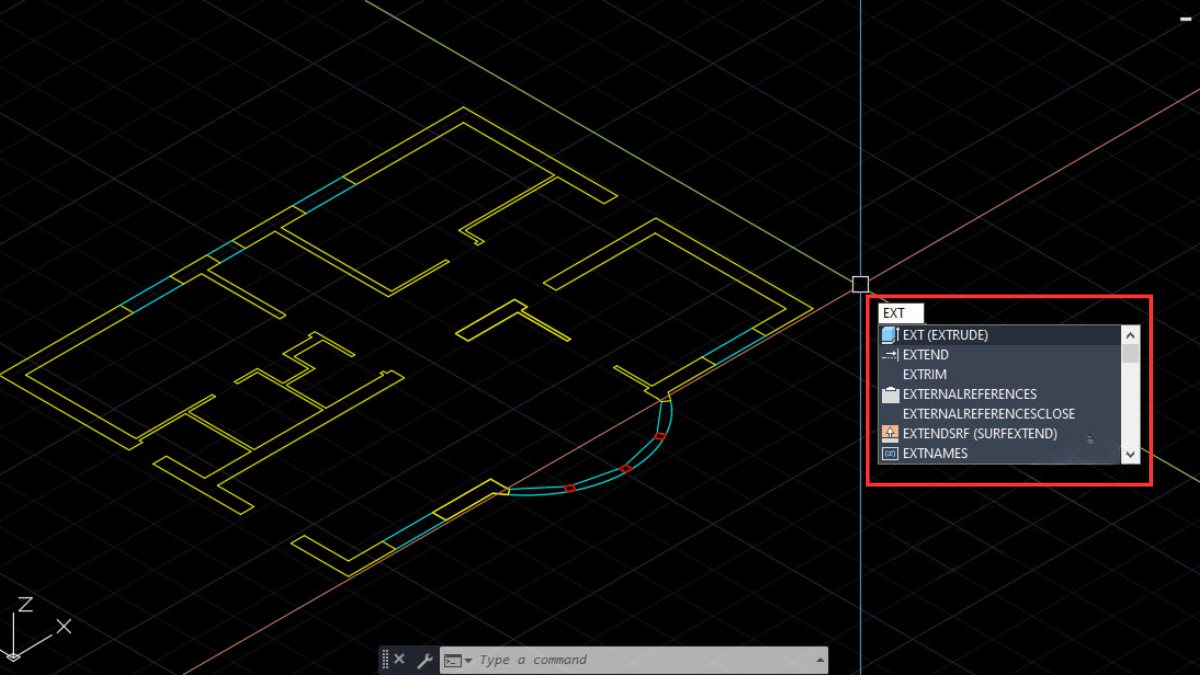Click the suggestion list scrollbar thumb
This screenshot has height=675, width=1200.
click(x=1130, y=353)
